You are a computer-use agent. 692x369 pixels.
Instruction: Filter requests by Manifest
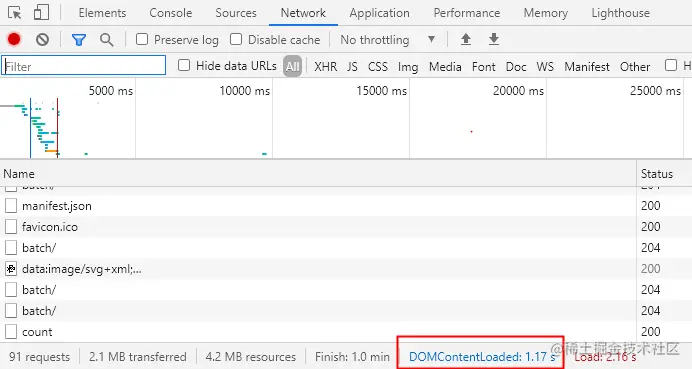pos(587,67)
